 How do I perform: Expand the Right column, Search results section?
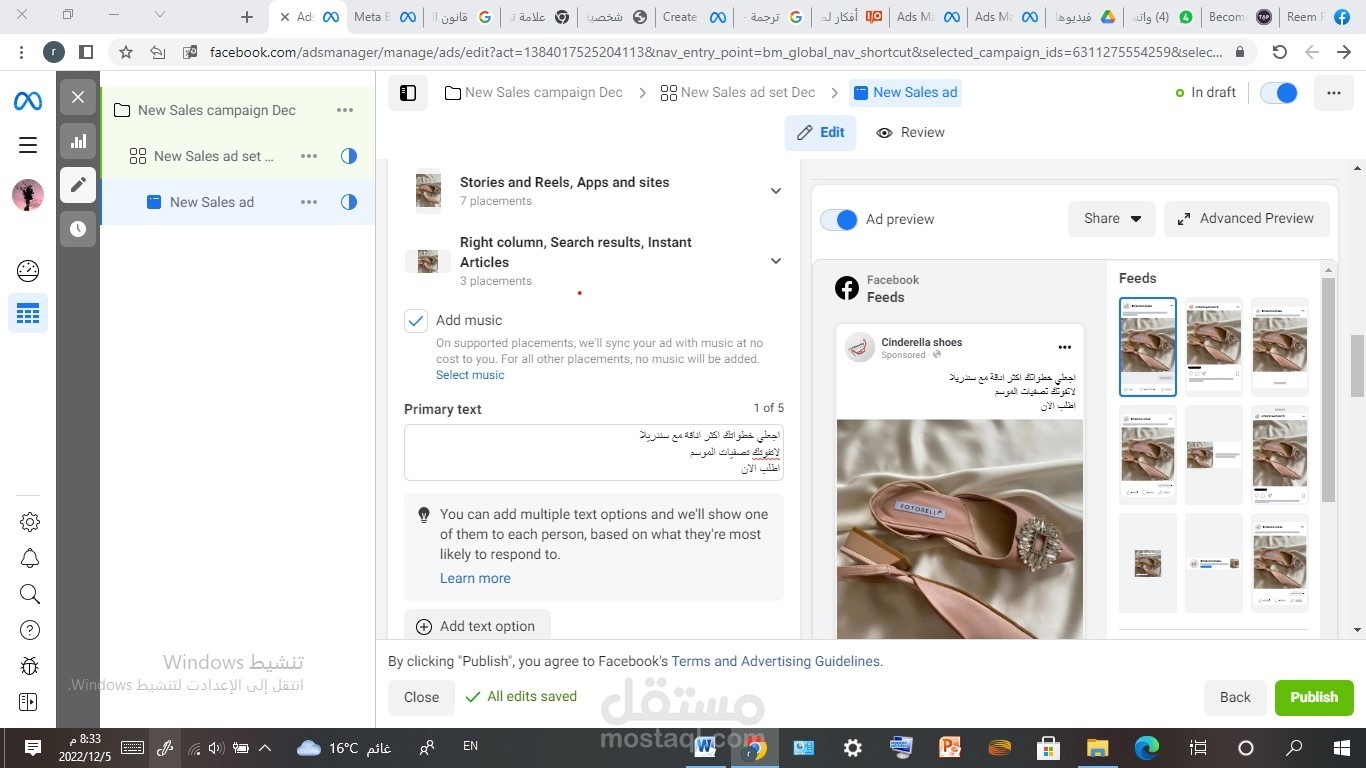click(775, 261)
